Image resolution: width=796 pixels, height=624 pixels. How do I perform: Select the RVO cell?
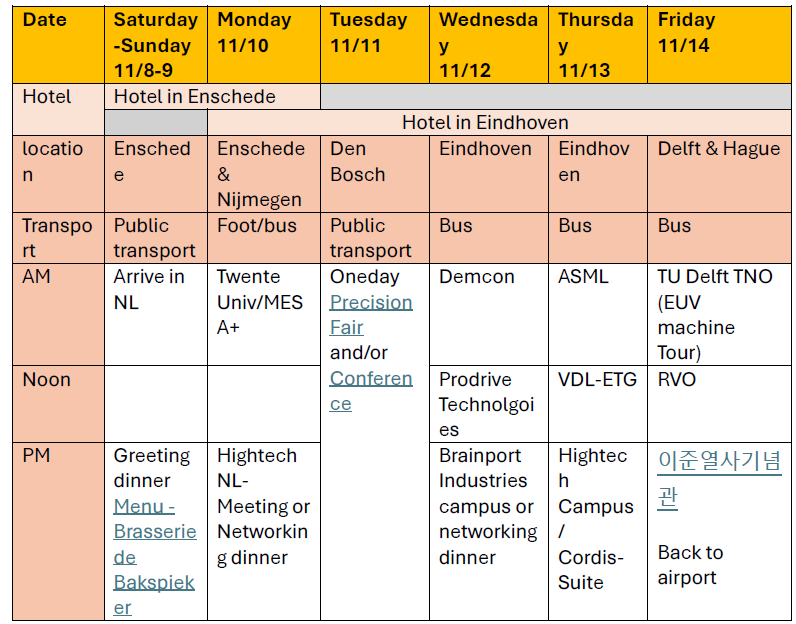click(x=719, y=404)
